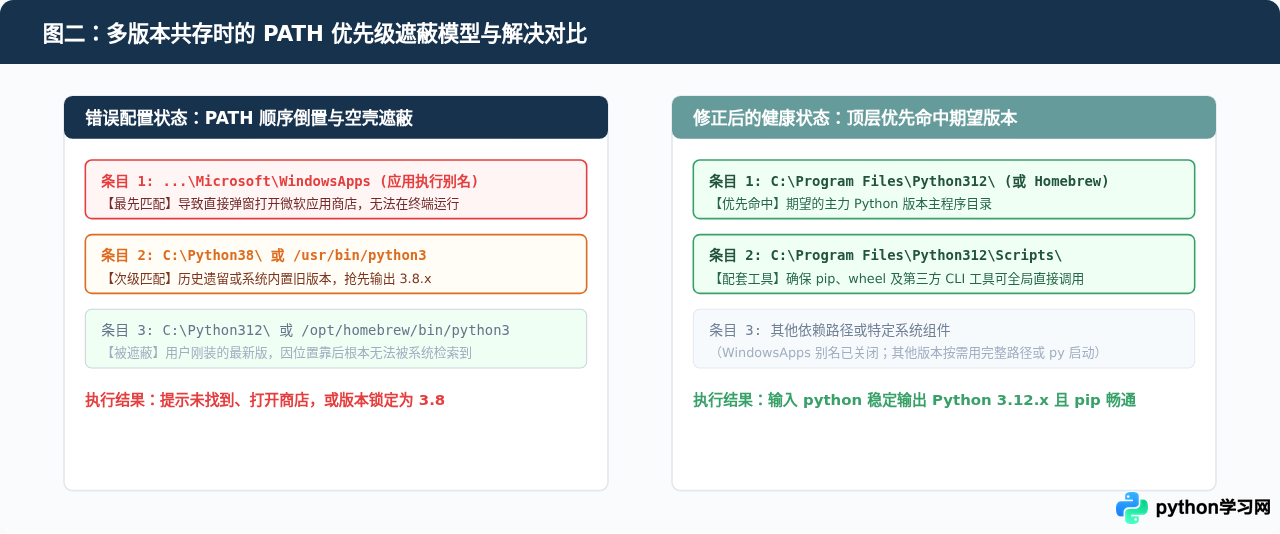Click the Python logo icon
Screen dimensions: 1280x534
pos(1132,508)
